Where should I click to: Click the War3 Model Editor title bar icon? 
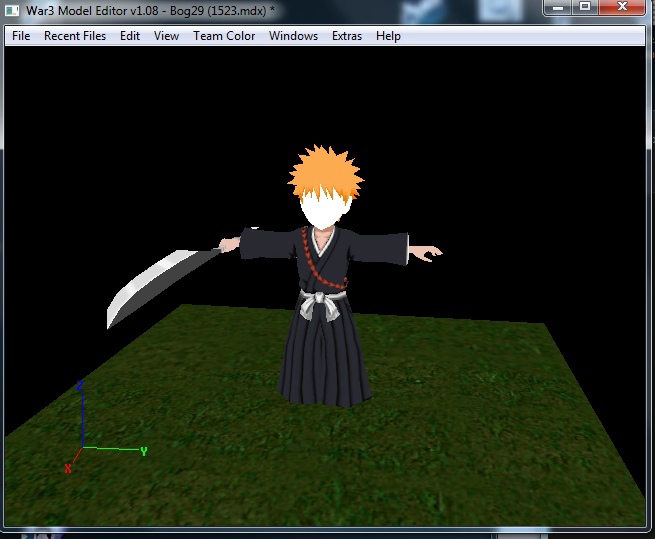point(12,10)
